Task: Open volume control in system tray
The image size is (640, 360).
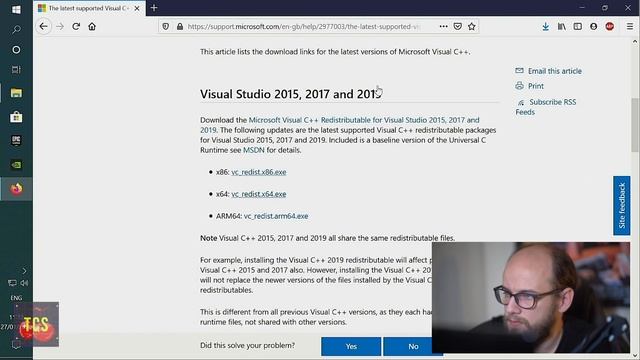Action: 24,283
